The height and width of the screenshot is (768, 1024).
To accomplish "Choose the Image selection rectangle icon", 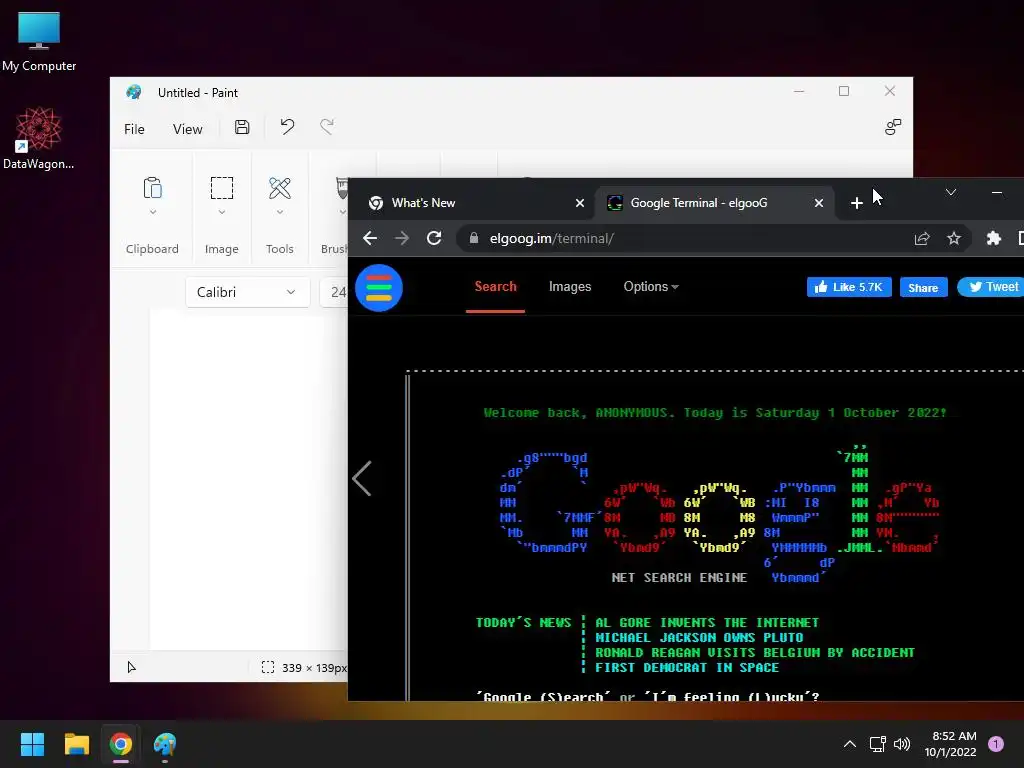I will (x=221, y=188).
